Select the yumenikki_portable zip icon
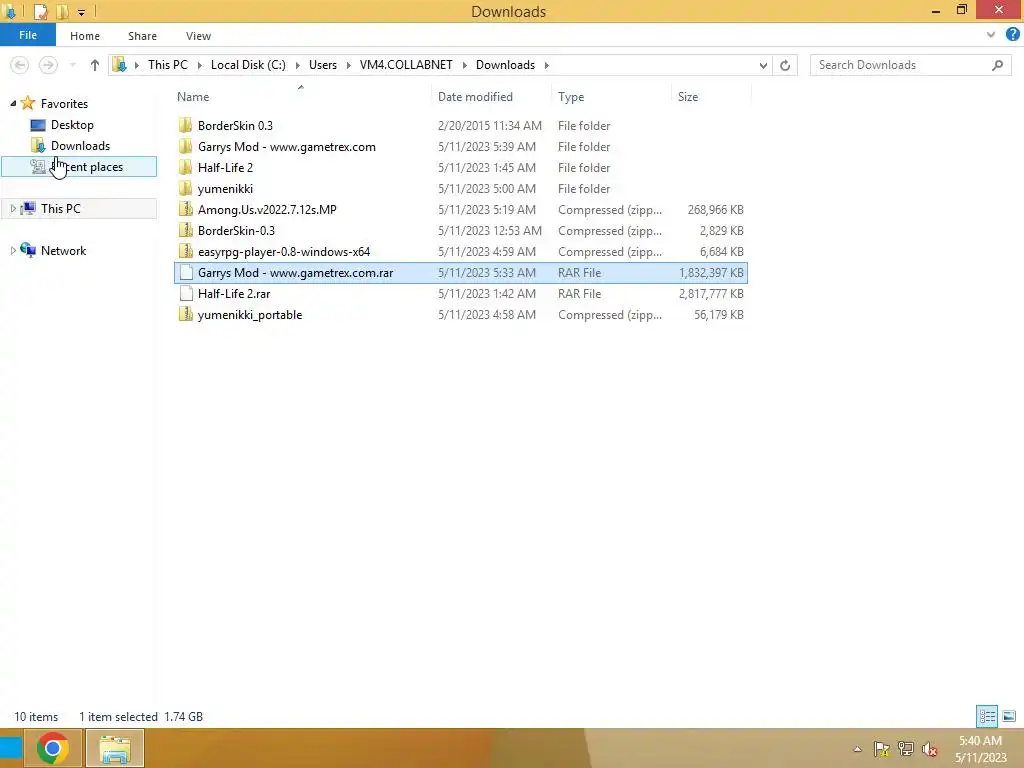The height and width of the screenshot is (768, 1024). click(x=185, y=315)
